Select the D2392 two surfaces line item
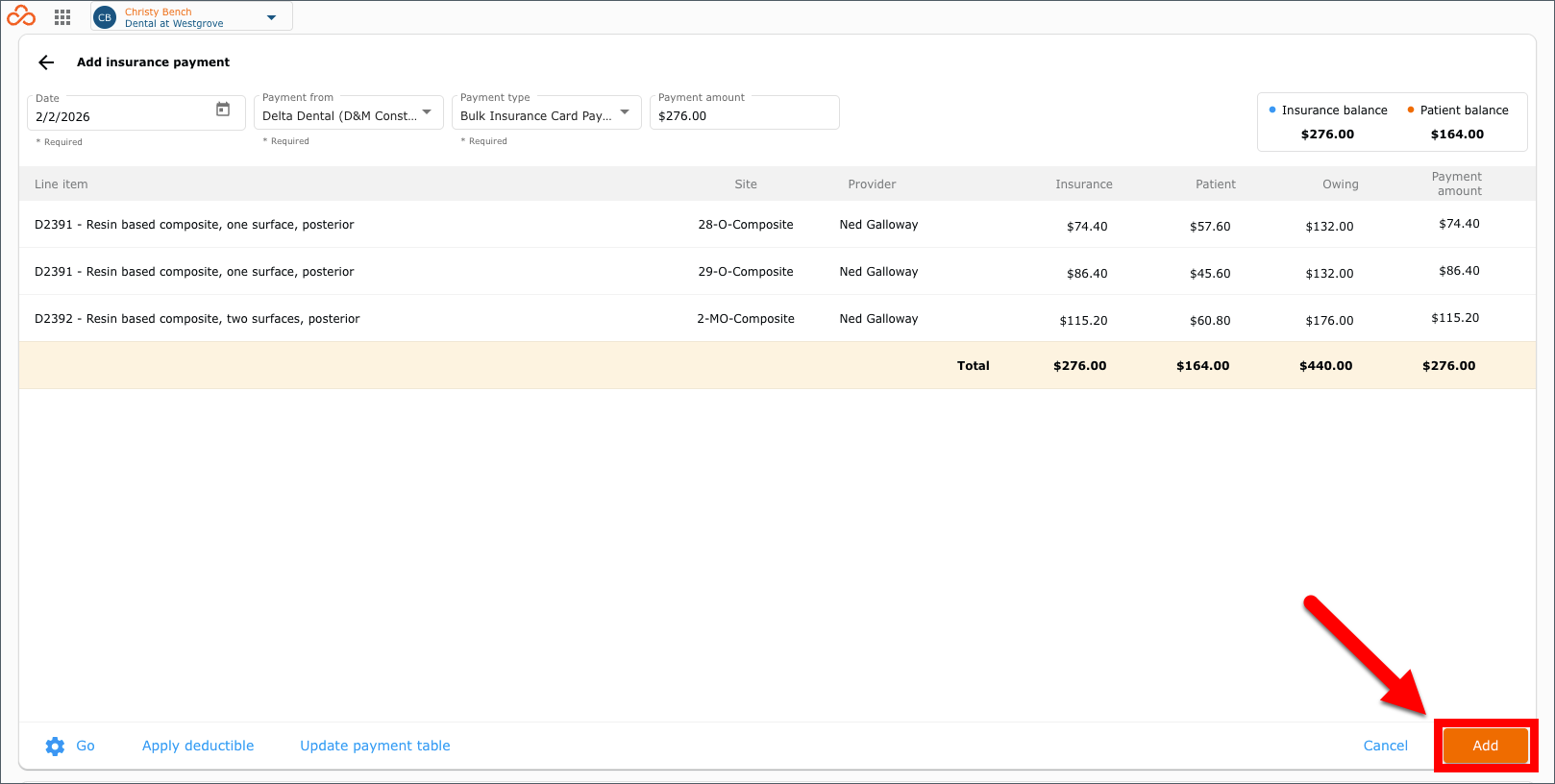Screen dimensions: 1555x784 pyautogui.click(x=197, y=319)
